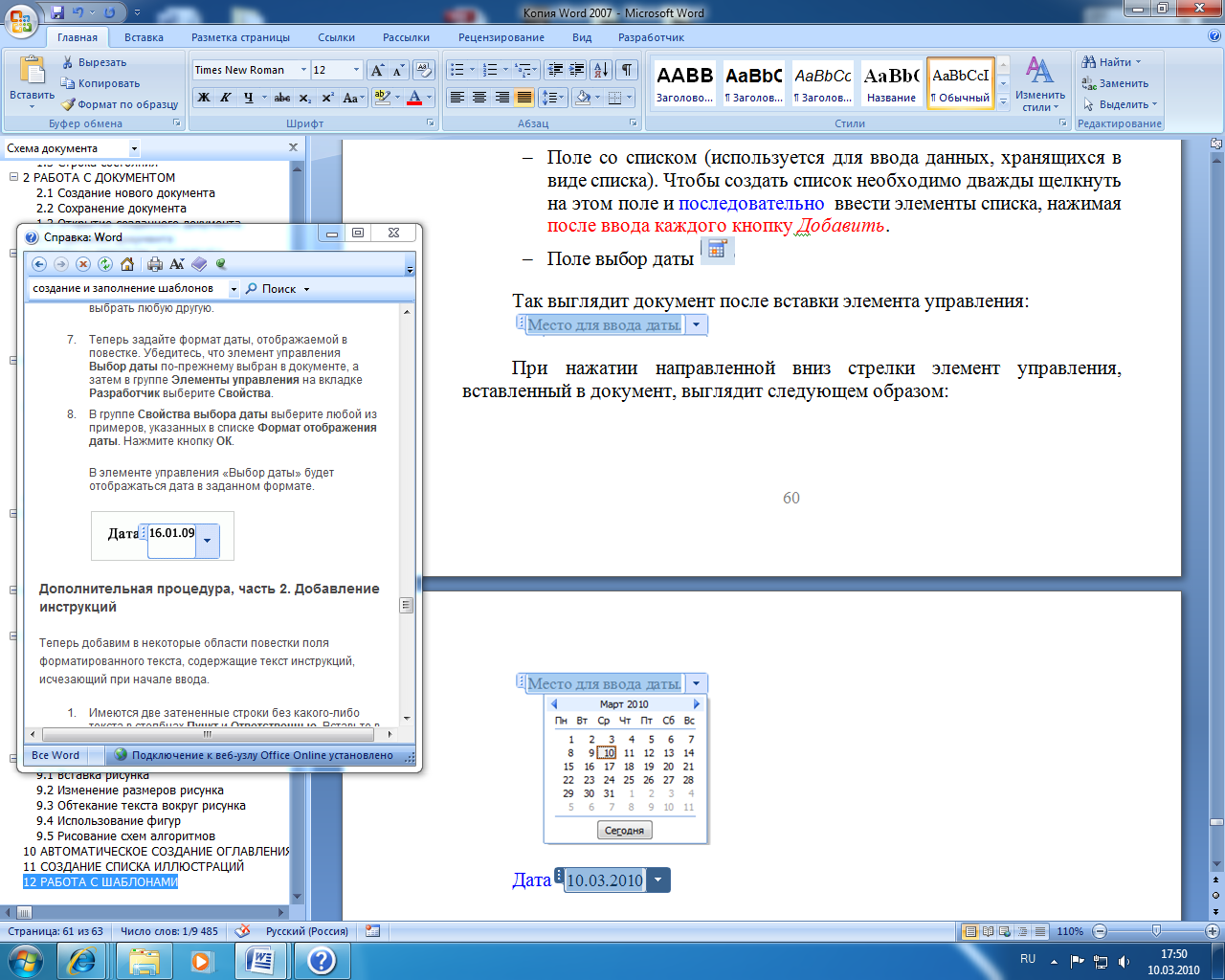The height and width of the screenshot is (980, 1225).
Task: Apply text highlight color
Action: 382,98
